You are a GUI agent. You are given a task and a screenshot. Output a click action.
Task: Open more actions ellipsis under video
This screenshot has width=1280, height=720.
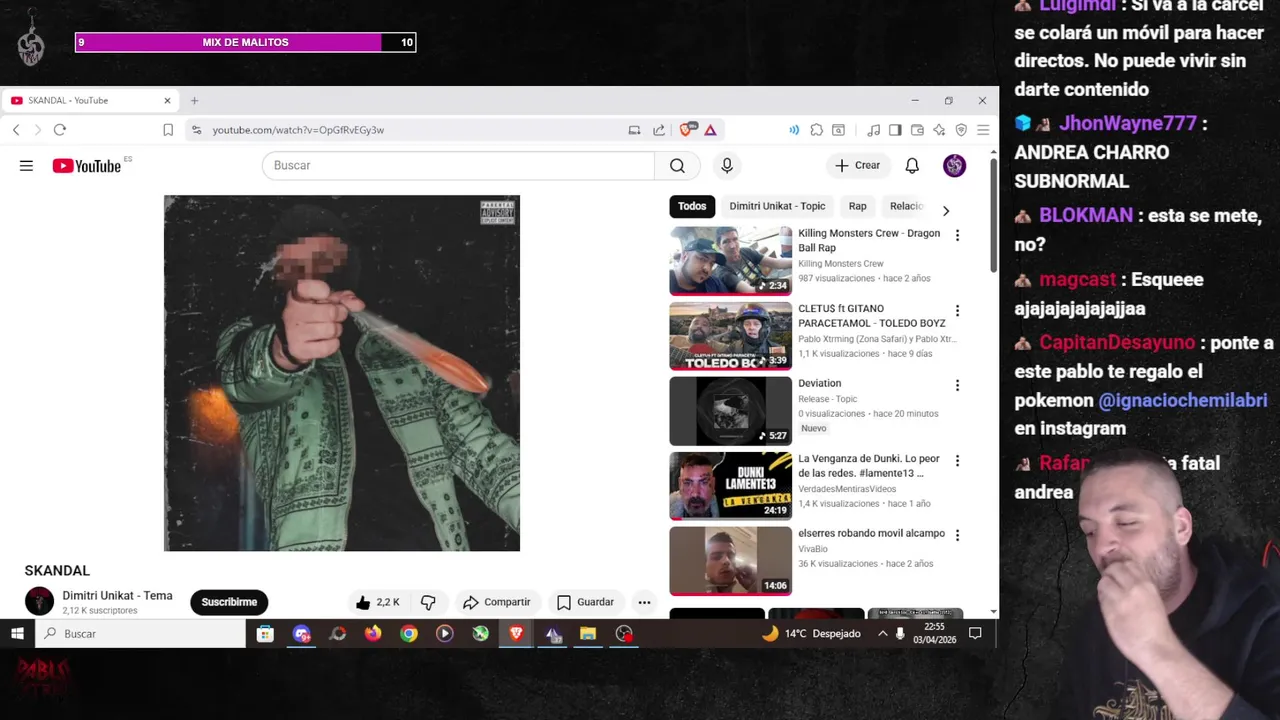644,602
